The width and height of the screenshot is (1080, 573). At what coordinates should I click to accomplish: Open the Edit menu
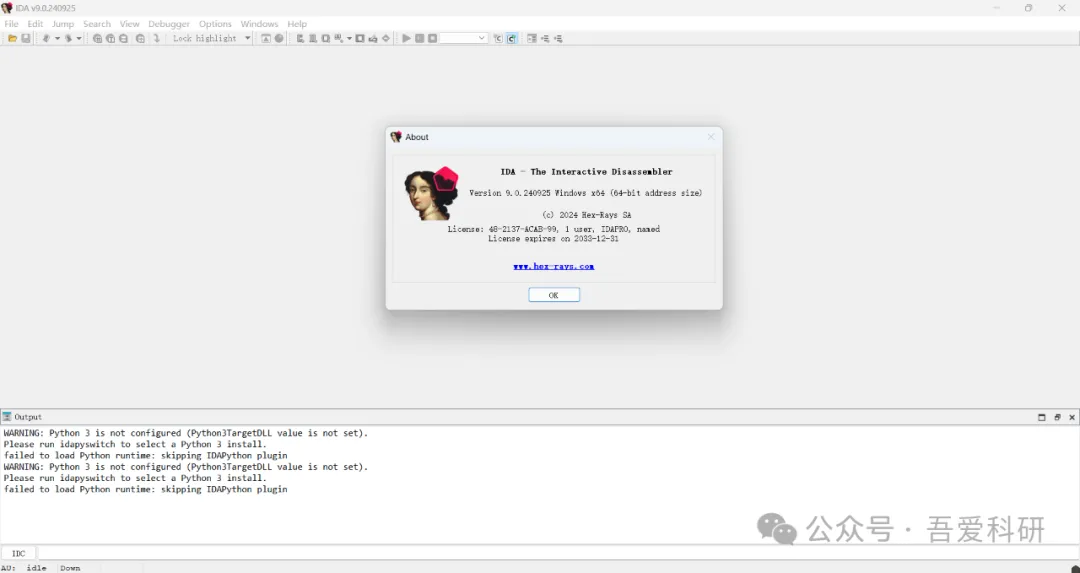pos(35,23)
